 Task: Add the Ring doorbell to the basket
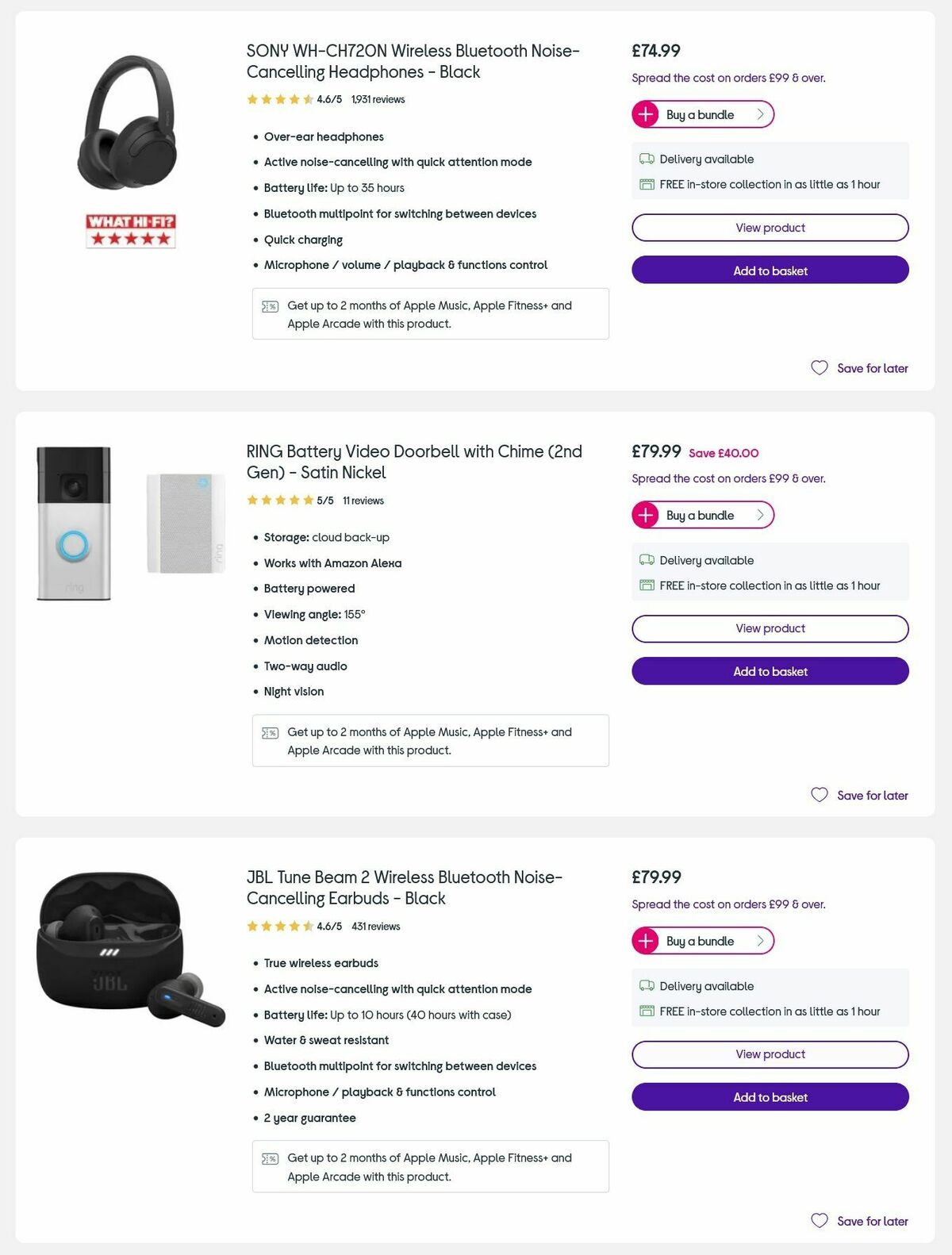[770, 671]
